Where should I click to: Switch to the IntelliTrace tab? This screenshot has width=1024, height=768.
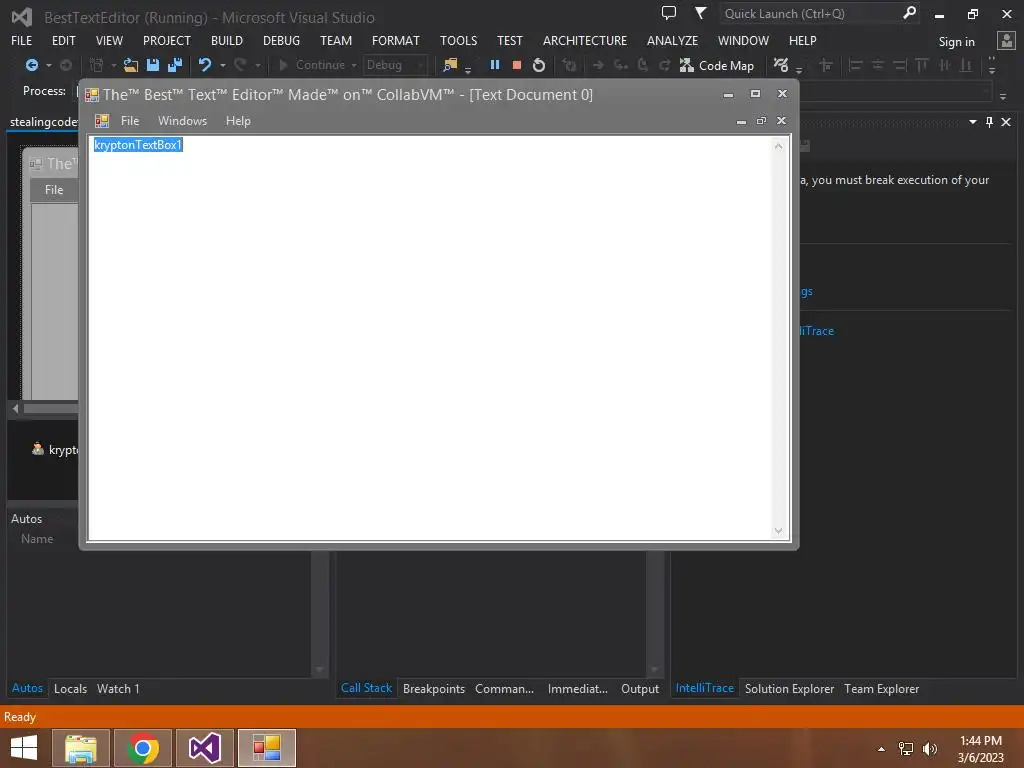pos(705,688)
